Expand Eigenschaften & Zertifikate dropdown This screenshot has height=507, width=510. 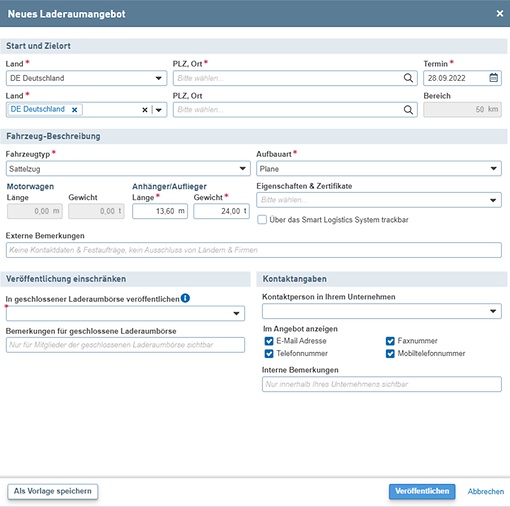click(x=493, y=200)
